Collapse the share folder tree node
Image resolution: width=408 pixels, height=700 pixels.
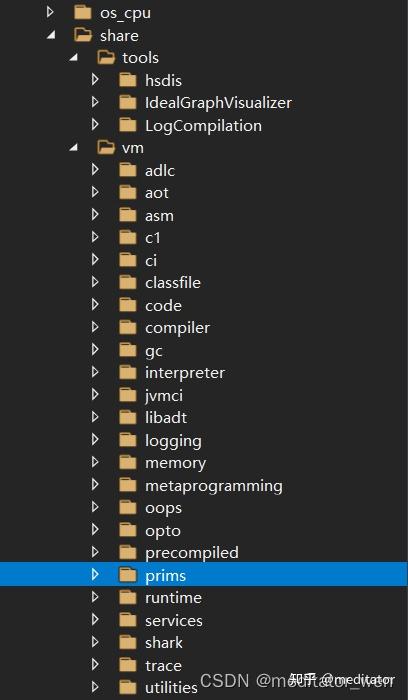click(51, 35)
